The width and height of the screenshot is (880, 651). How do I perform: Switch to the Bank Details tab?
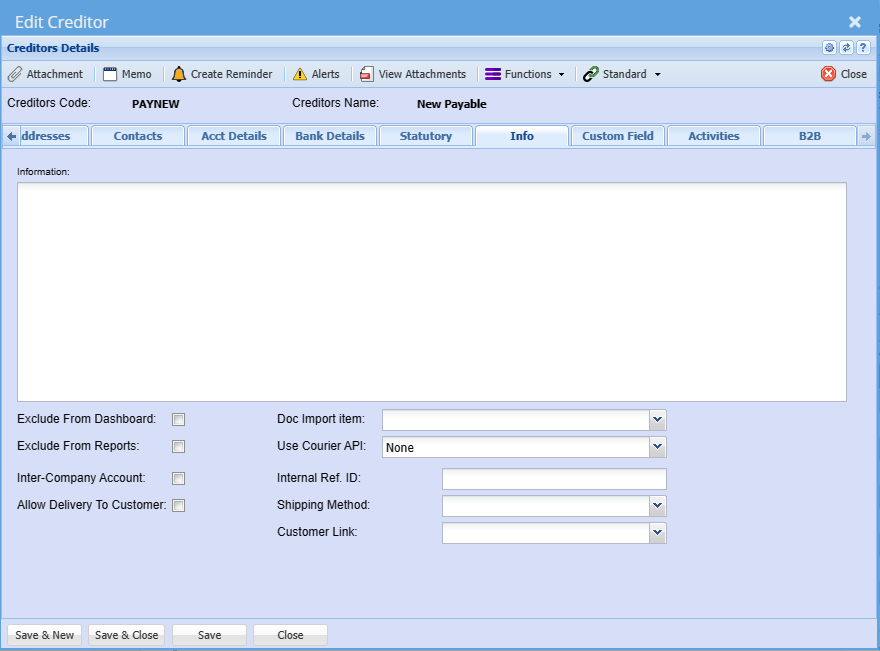330,136
